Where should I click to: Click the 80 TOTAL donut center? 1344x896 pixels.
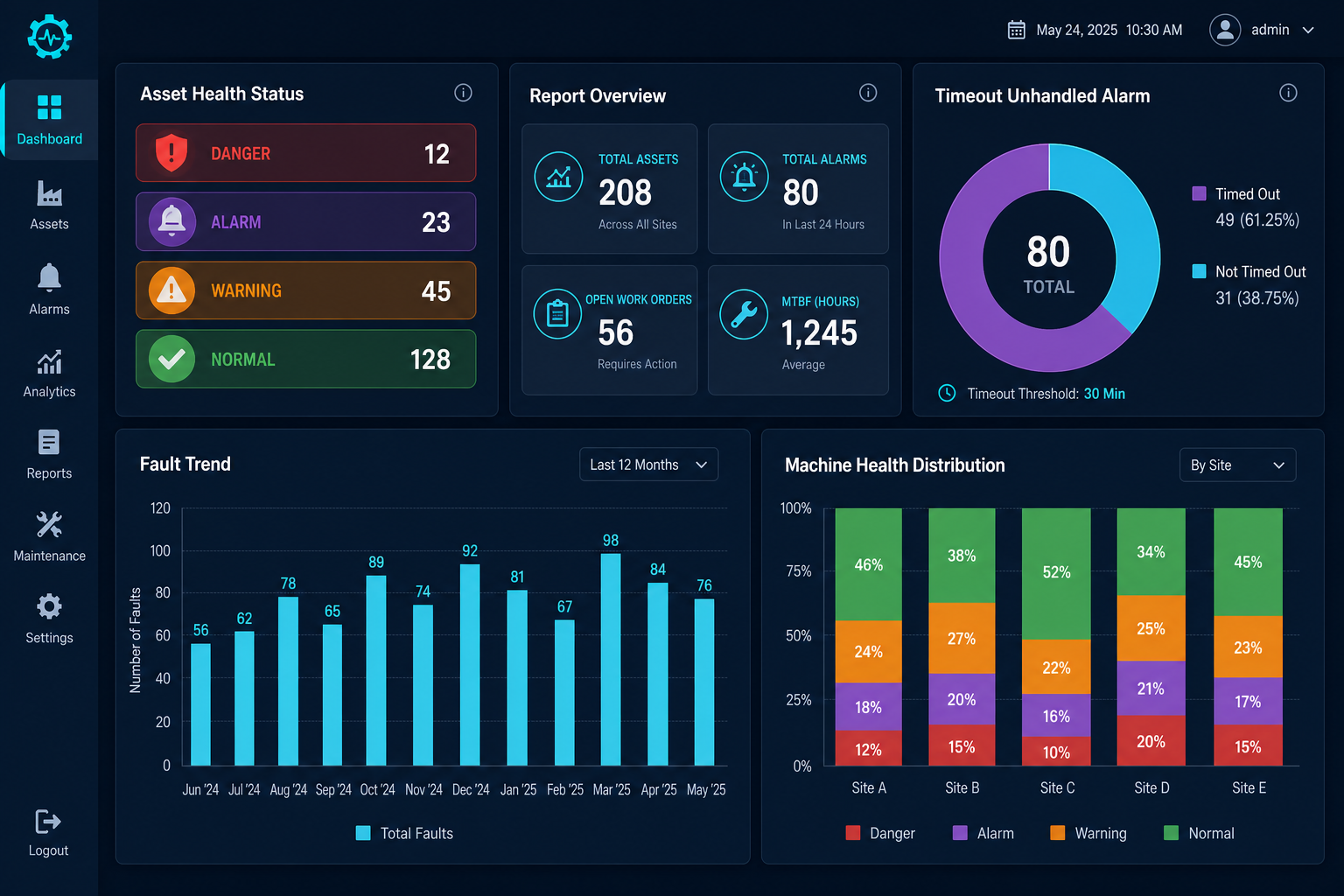pyautogui.click(x=1048, y=262)
